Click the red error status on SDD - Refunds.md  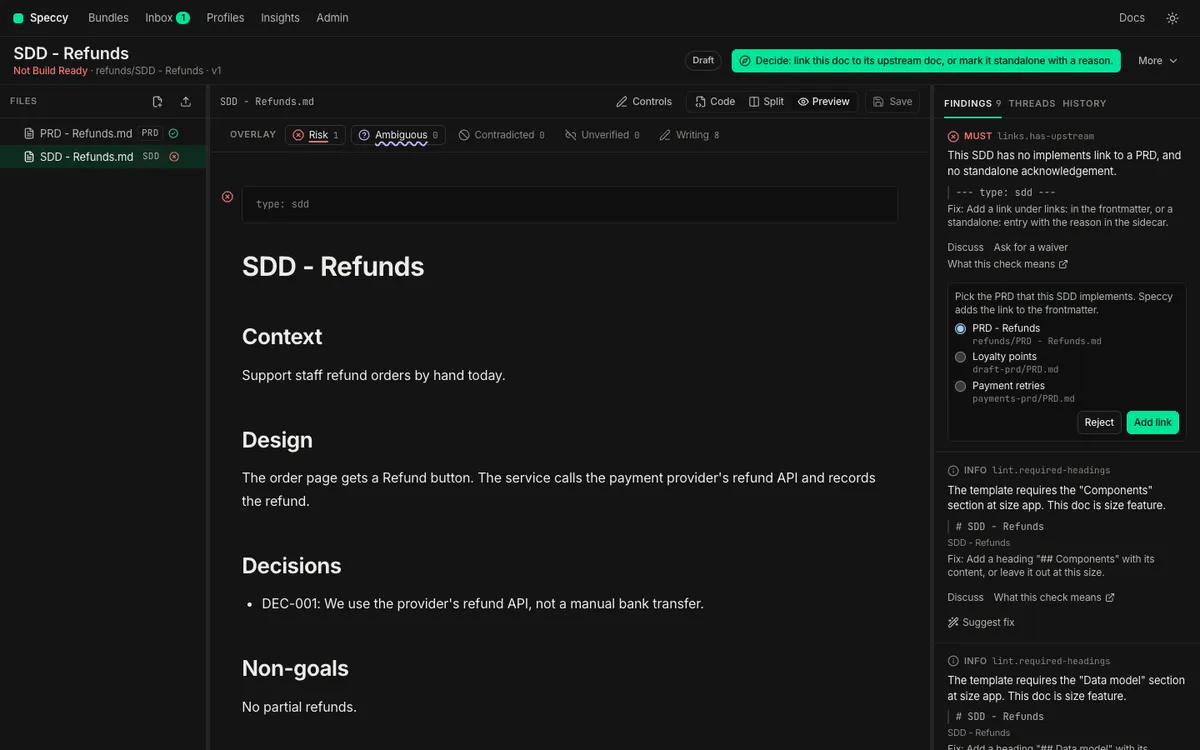tap(174, 157)
